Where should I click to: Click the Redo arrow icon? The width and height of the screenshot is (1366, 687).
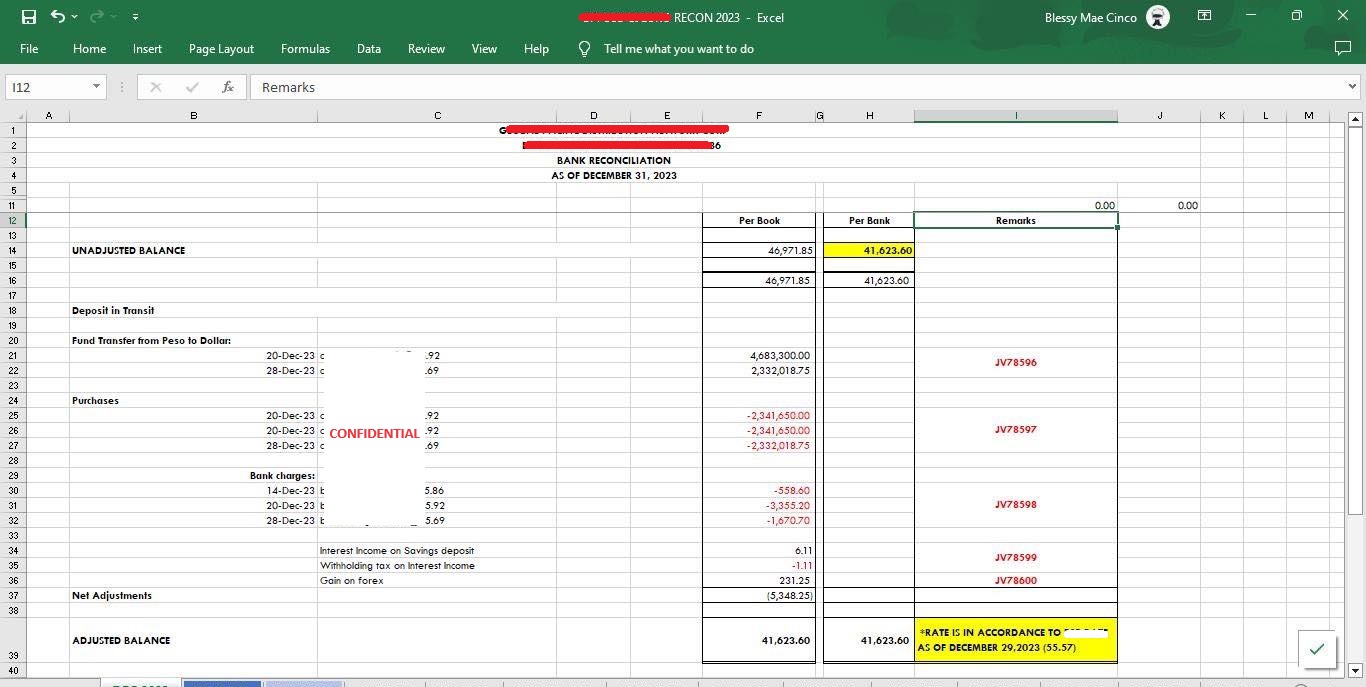pos(97,17)
